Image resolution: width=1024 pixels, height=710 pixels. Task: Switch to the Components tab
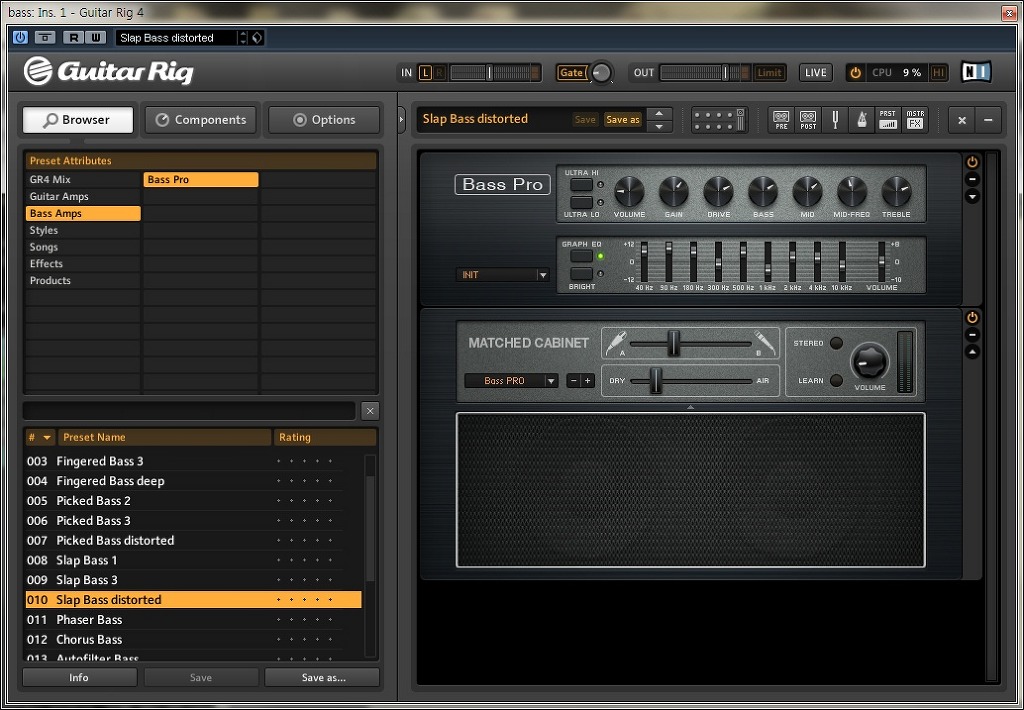coord(200,120)
